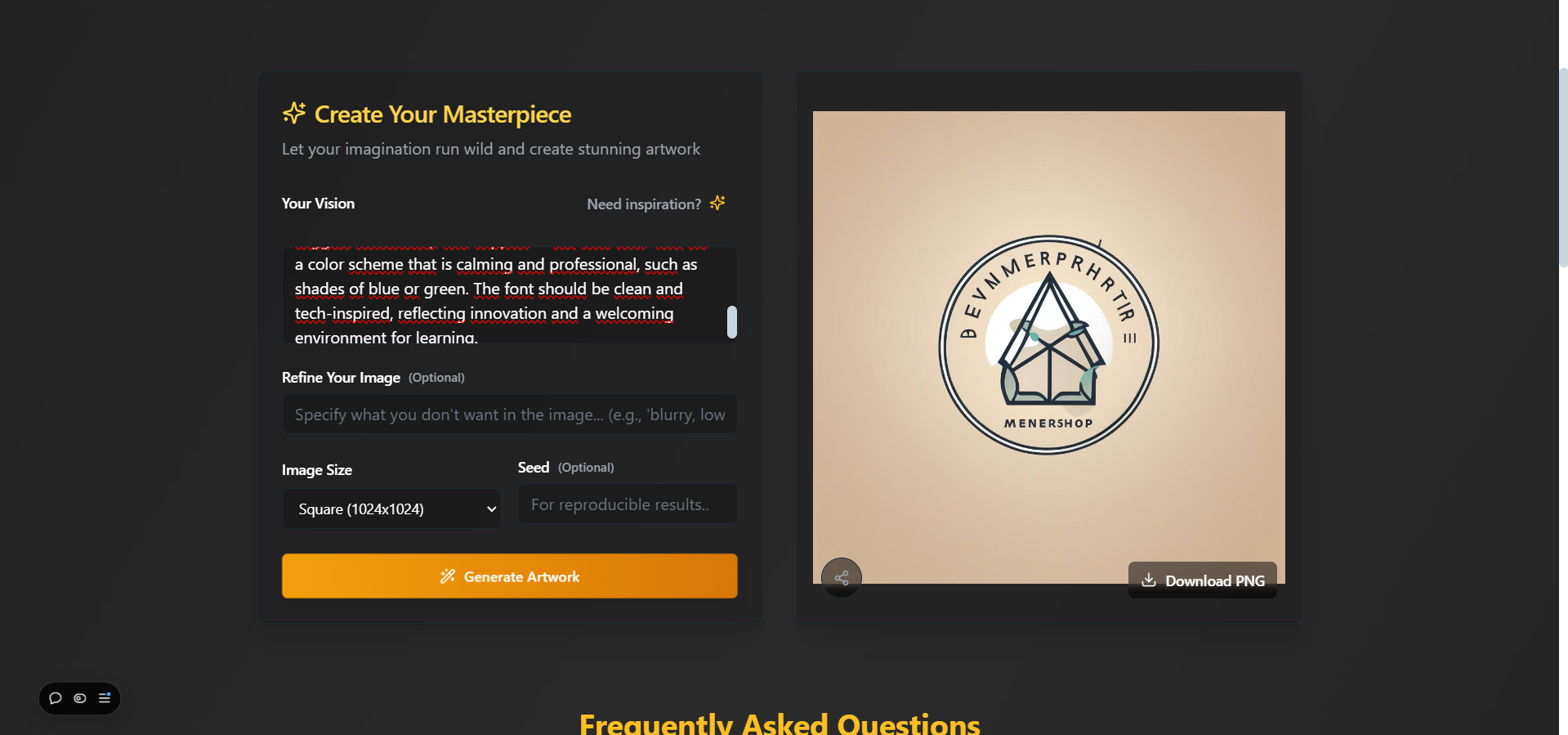Screen dimensions: 1568x735
Task: Click the Refine Your Image negative prompt field
Action: coord(510,415)
